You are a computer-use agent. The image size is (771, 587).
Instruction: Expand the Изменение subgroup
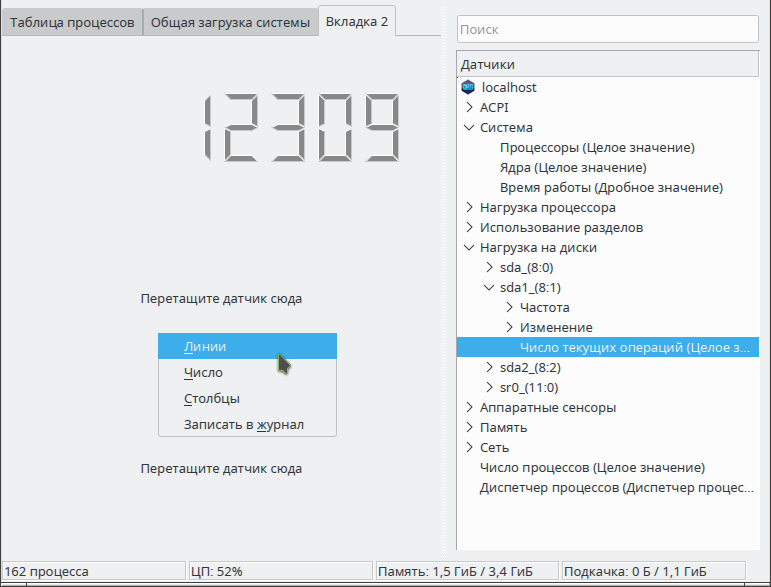(509, 327)
